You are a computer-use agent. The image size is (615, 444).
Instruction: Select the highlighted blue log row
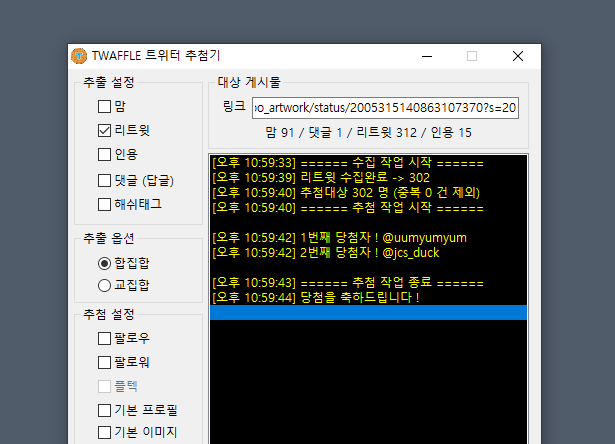[x=368, y=313]
